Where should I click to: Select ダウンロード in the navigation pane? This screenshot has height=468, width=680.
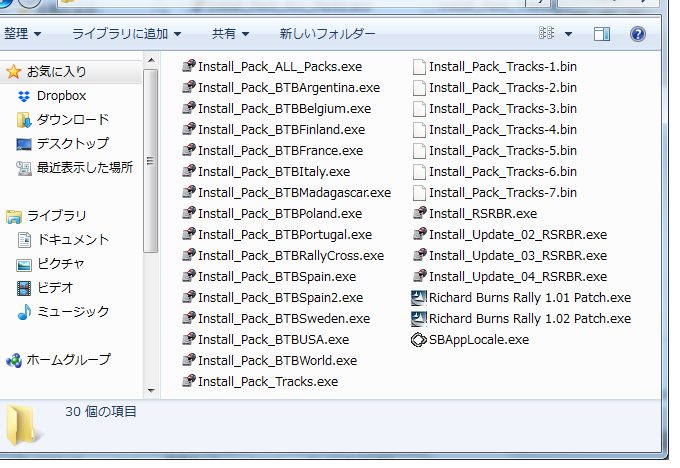tap(72, 120)
